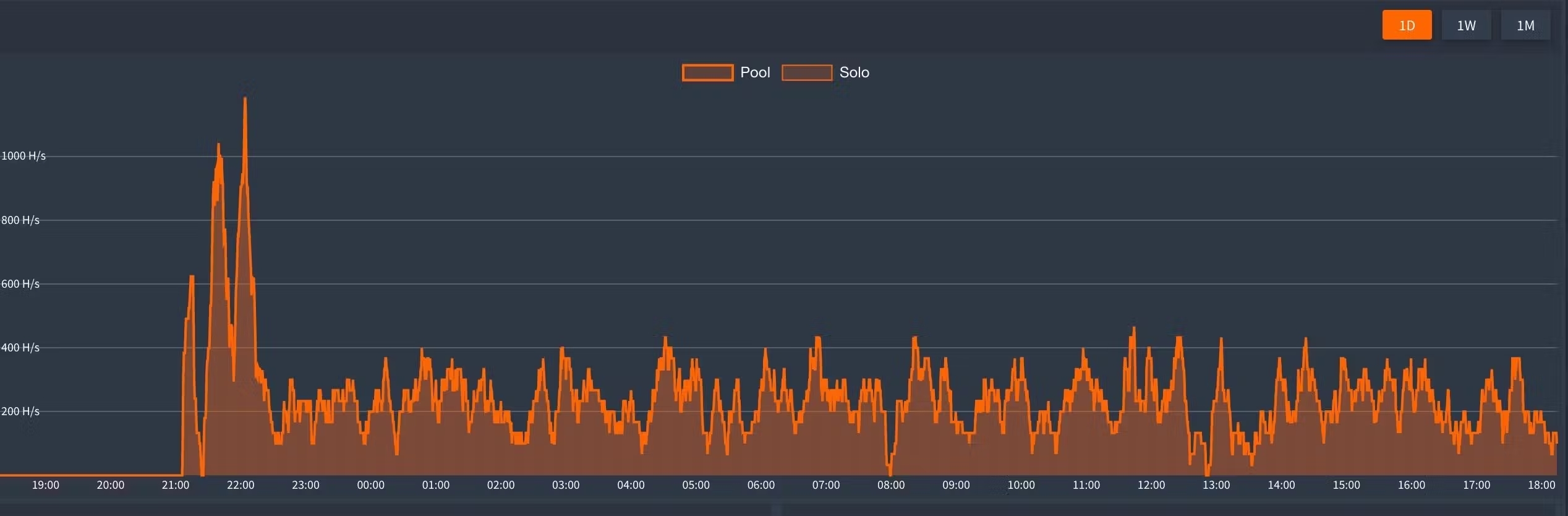
Task: Click the highest hashrate peak near 22:00
Action: point(245,99)
